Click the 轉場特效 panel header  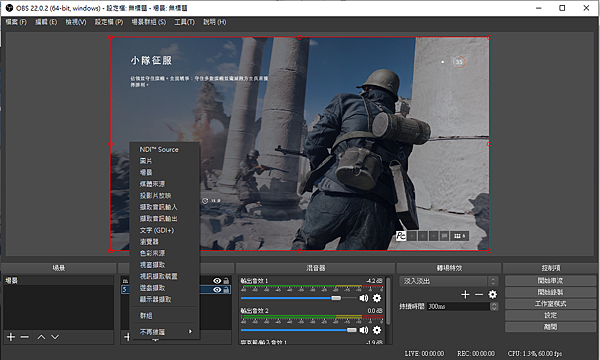point(449,268)
